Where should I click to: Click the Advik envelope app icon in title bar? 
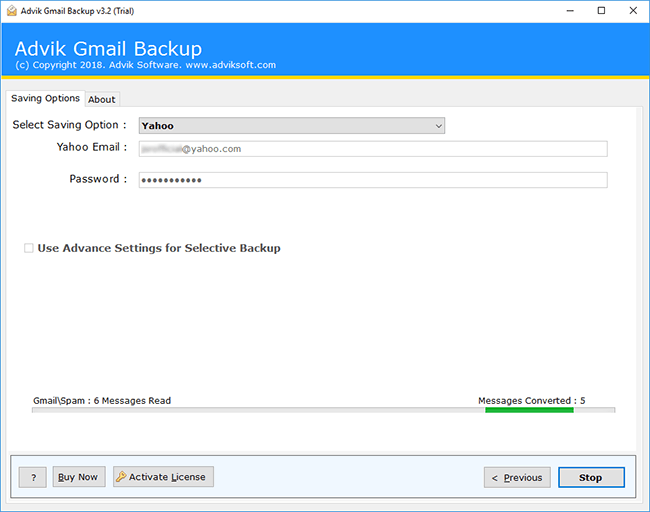12,11
